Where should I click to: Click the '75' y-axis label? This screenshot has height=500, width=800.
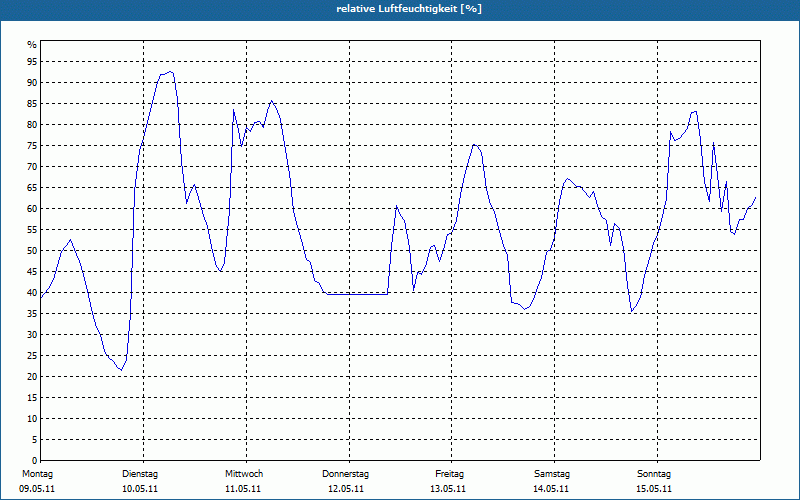tap(32, 145)
